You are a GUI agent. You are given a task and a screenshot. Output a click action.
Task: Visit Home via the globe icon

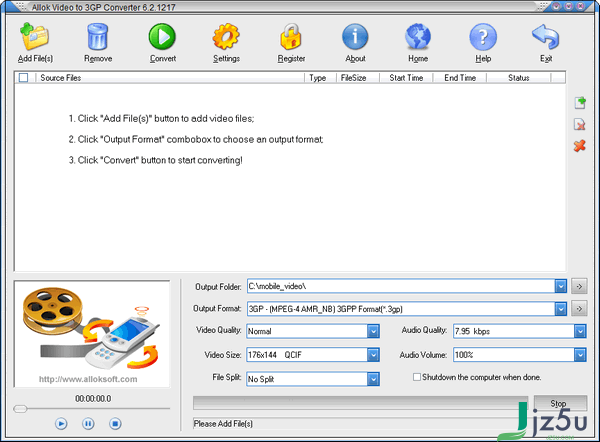(418, 37)
